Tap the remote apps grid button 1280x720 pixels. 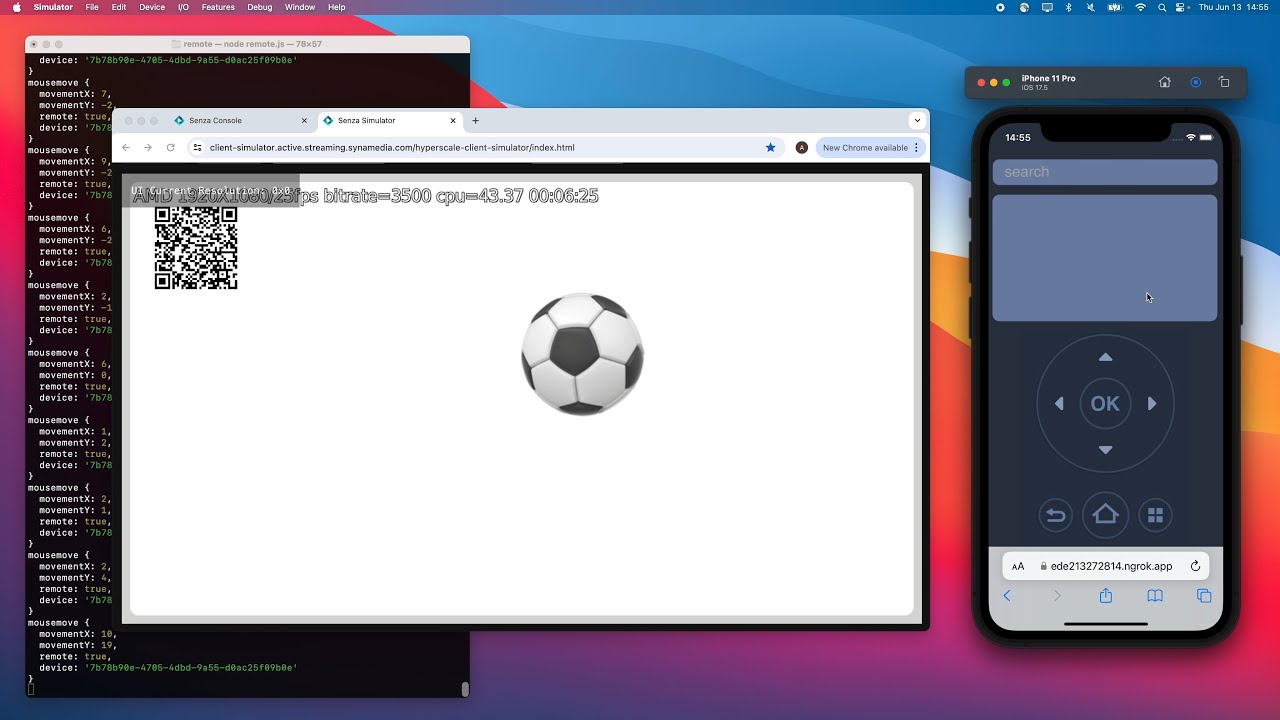pyautogui.click(x=1155, y=515)
